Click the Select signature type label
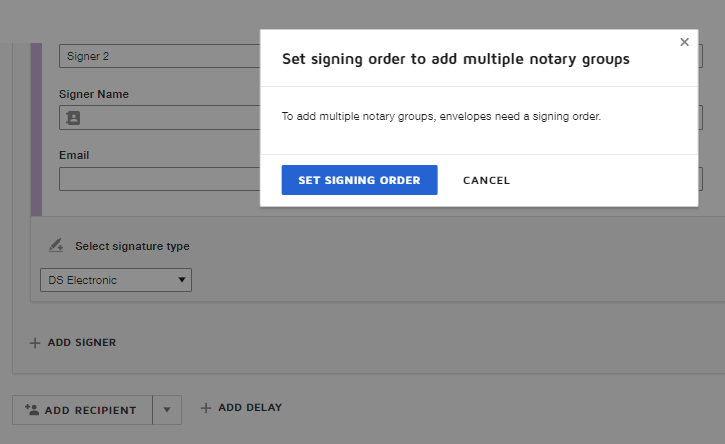Viewport: 725px width, 444px height. (x=132, y=246)
